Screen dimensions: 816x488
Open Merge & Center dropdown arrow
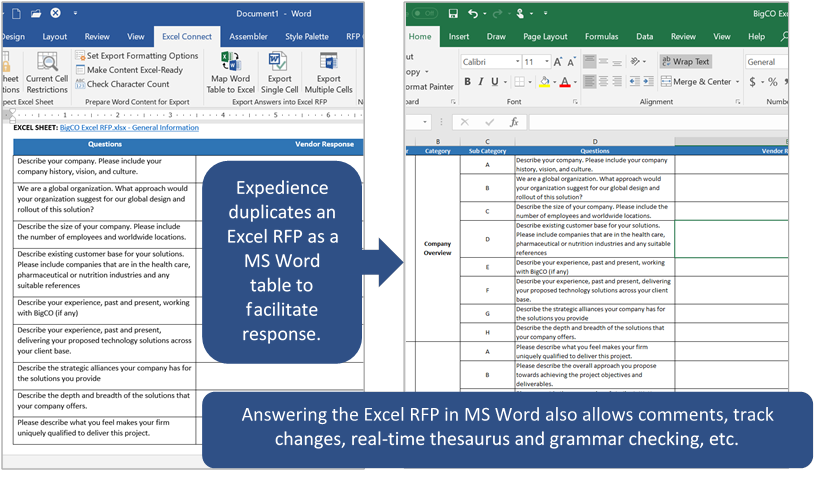point(738,82)
